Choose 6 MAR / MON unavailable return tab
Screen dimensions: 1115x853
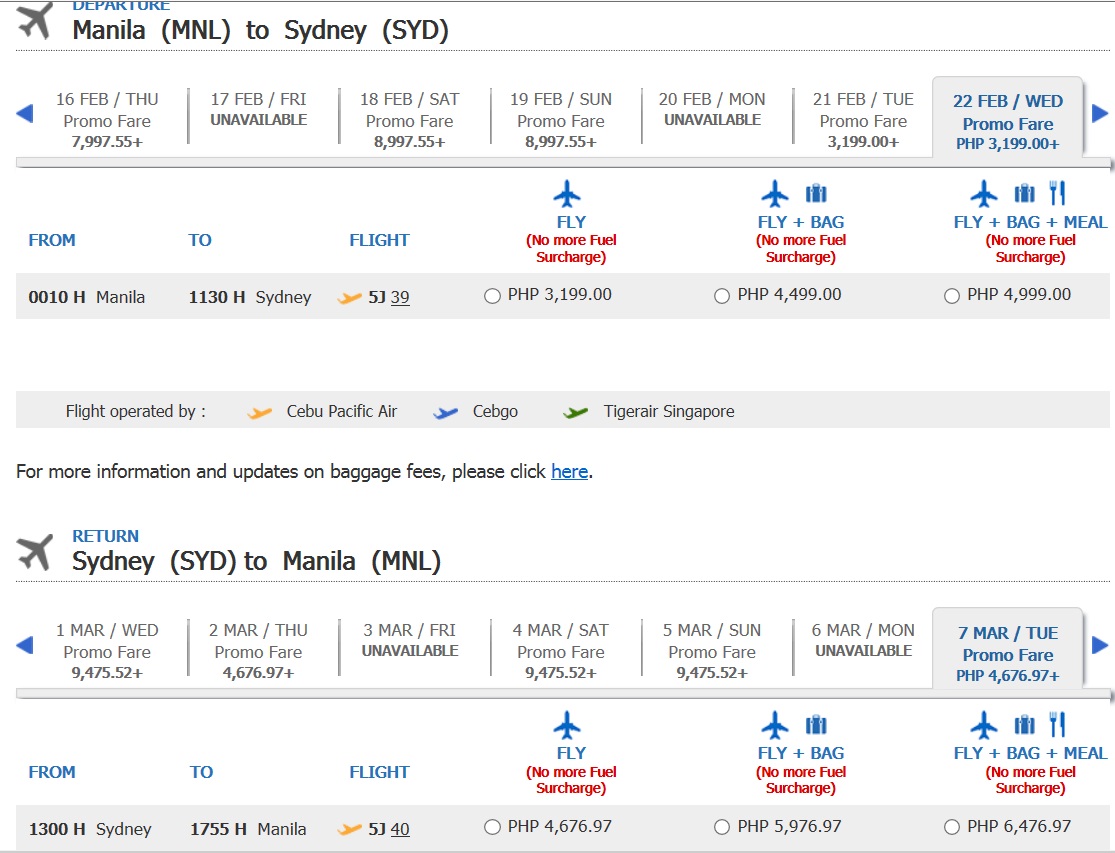click(863, 640)
